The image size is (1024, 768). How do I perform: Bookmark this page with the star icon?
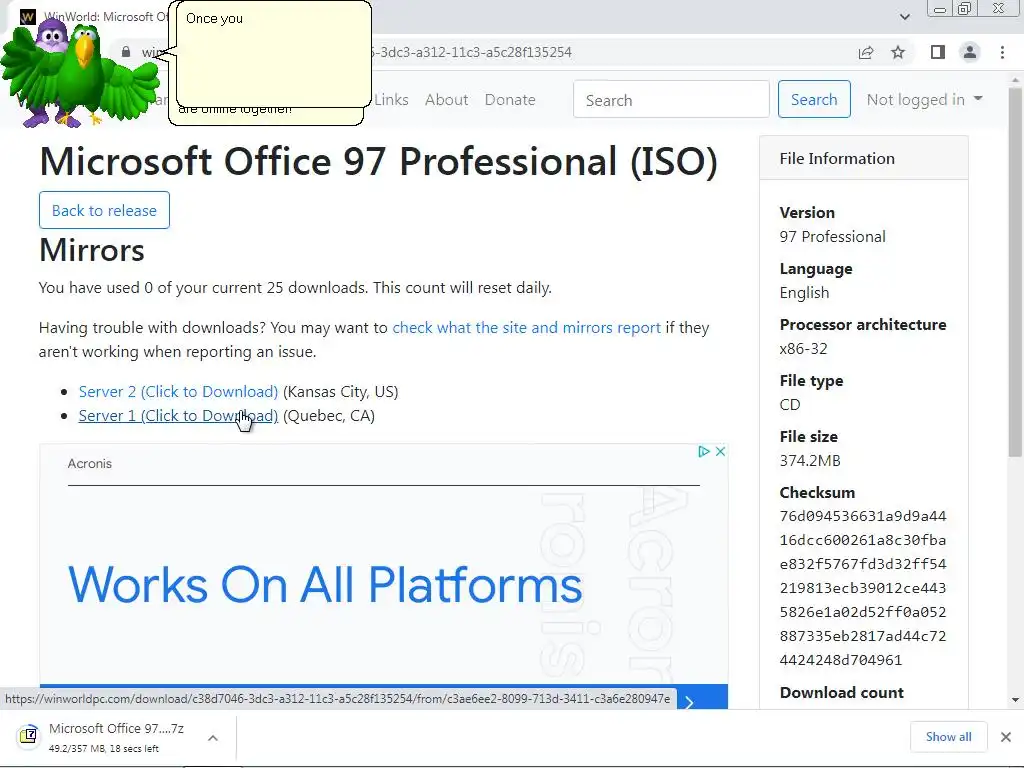point(898,52)
